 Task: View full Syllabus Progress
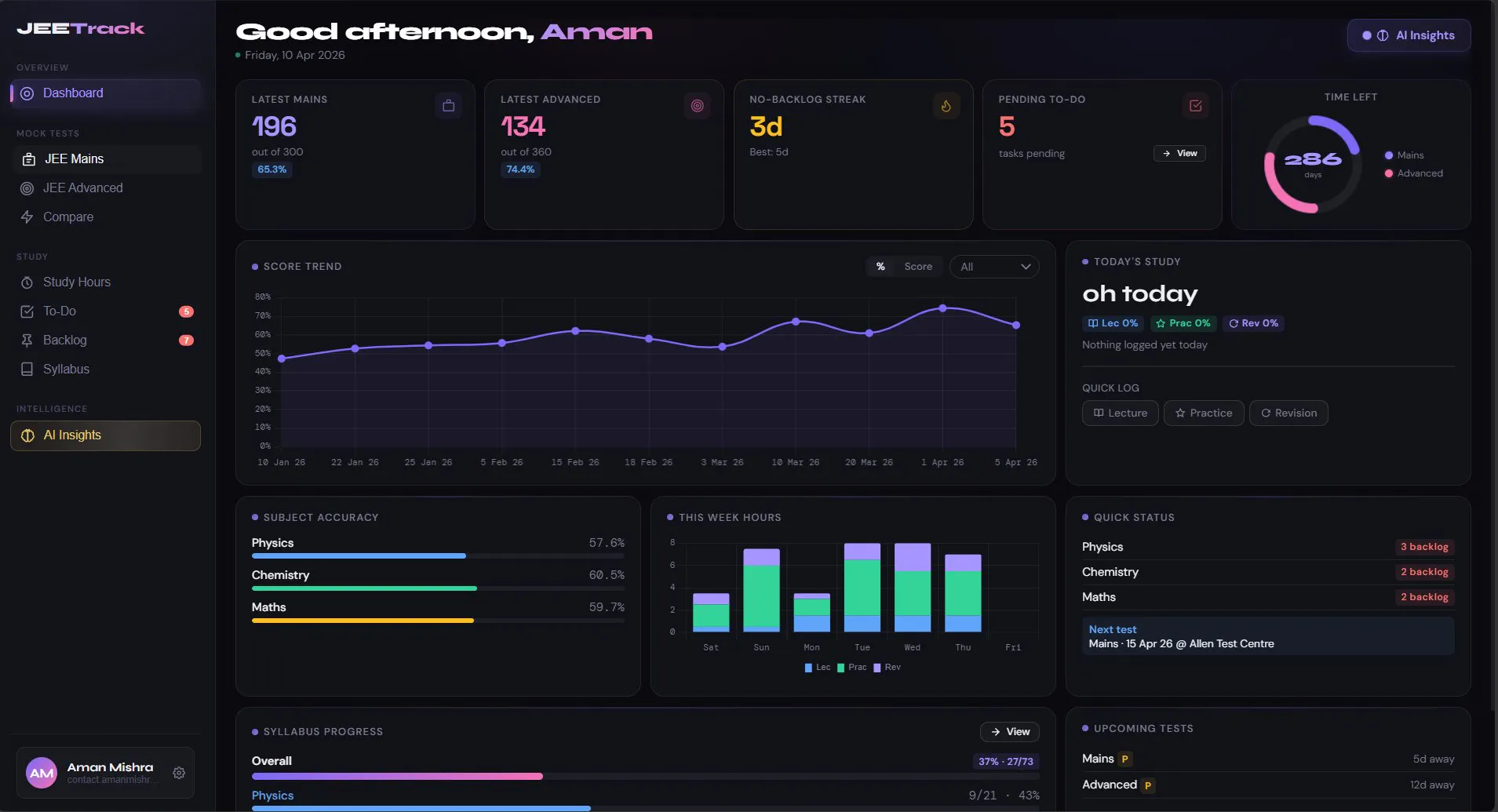(x=1010, y=732)
